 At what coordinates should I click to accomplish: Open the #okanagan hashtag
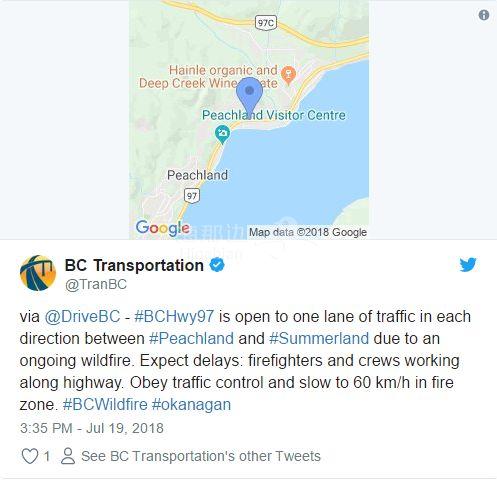191,405
